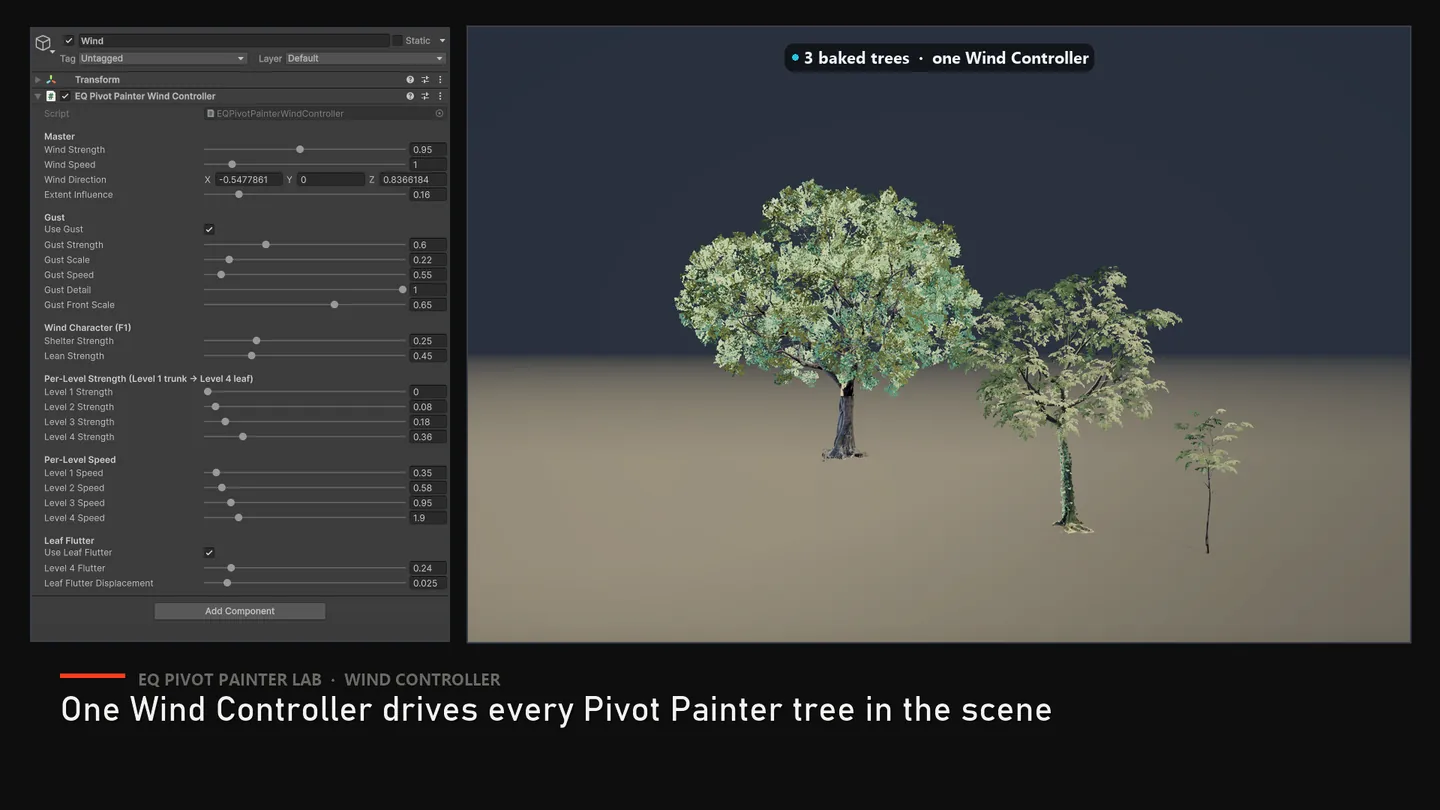Click the Wind Direction X value field
Viewport: 1440px width, 810px height.
(248, 180)
